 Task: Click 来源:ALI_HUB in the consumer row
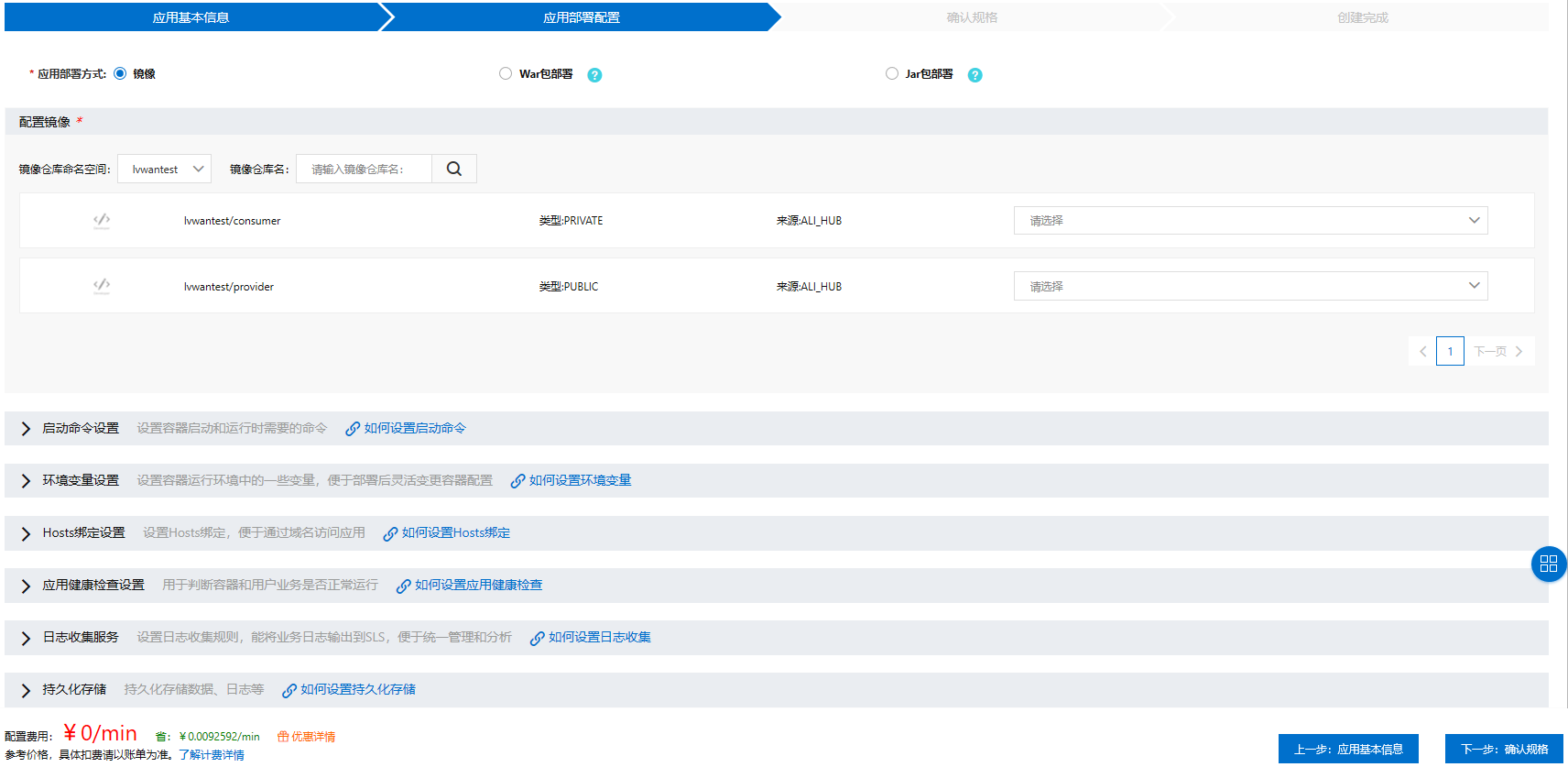point(809,221)
